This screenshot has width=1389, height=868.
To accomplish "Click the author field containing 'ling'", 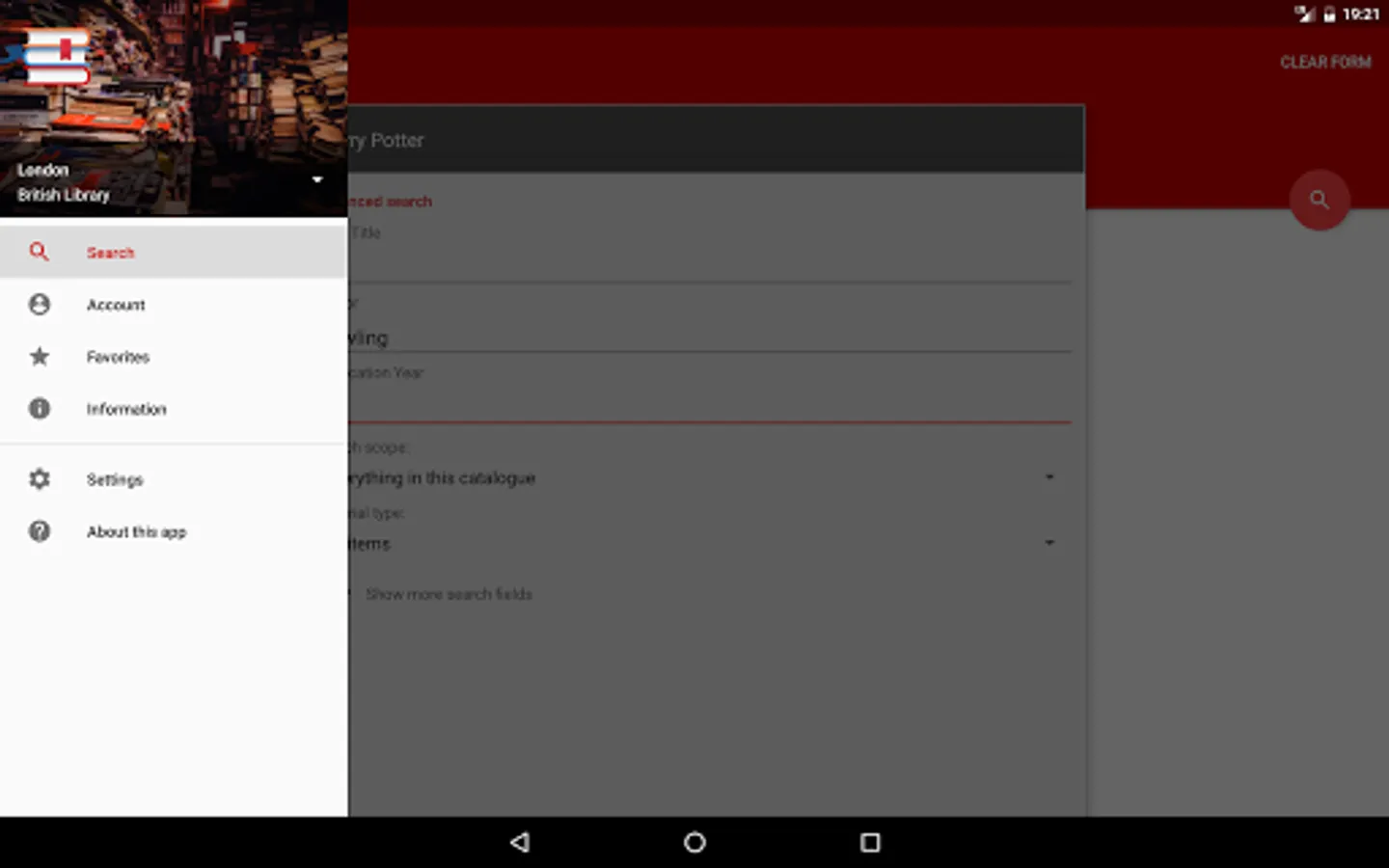I will tap(709, 337).
